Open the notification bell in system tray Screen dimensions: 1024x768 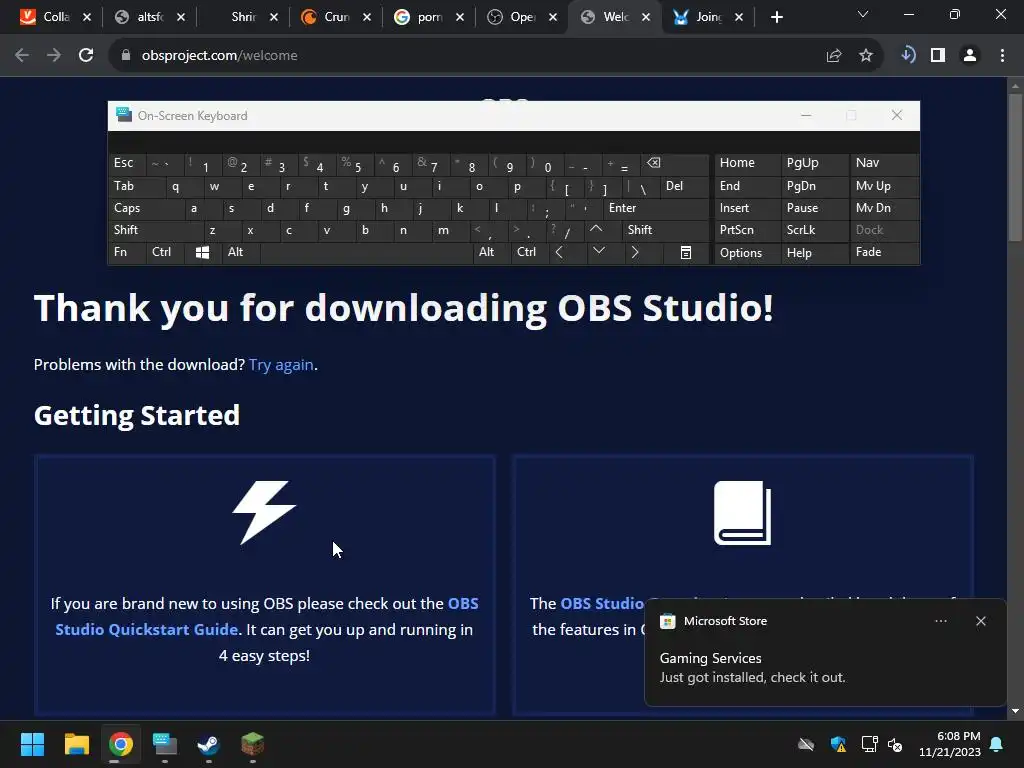coord(997,744)
